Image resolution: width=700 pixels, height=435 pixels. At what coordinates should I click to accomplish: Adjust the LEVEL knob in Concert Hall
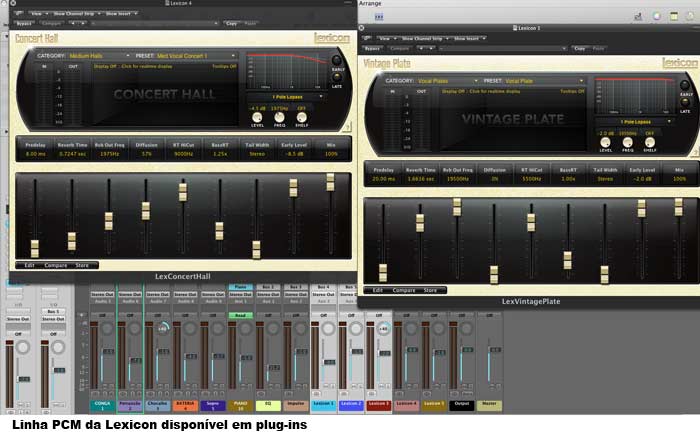tap(257, 117)
